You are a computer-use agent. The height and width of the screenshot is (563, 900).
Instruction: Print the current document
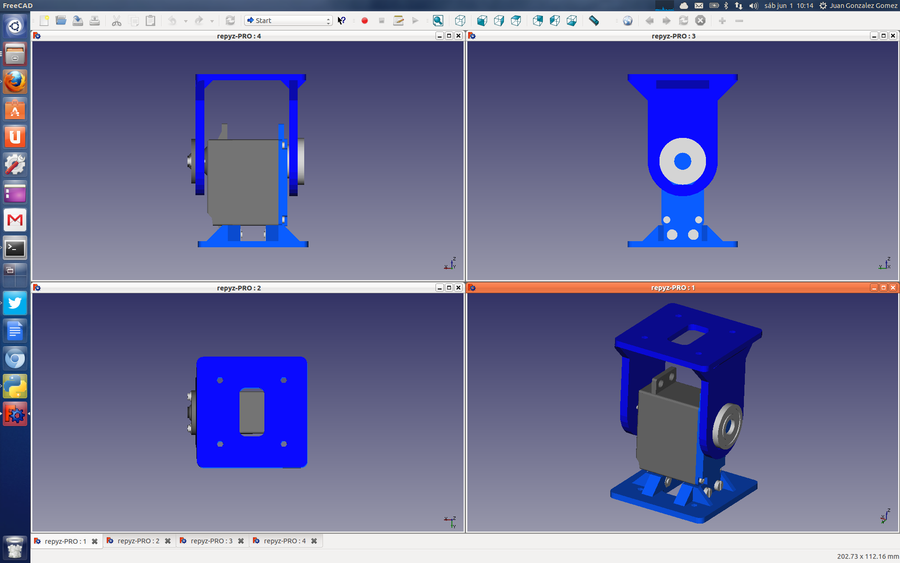(95, 20)
